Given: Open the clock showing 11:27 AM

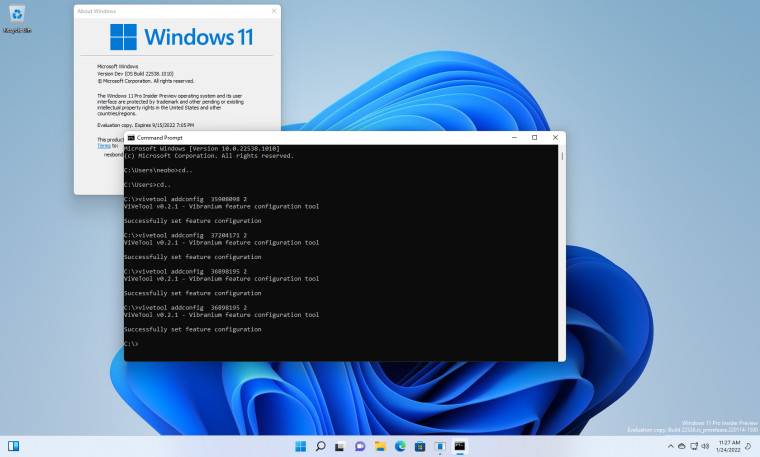Looking at the screenshot, I should (728, 446).
